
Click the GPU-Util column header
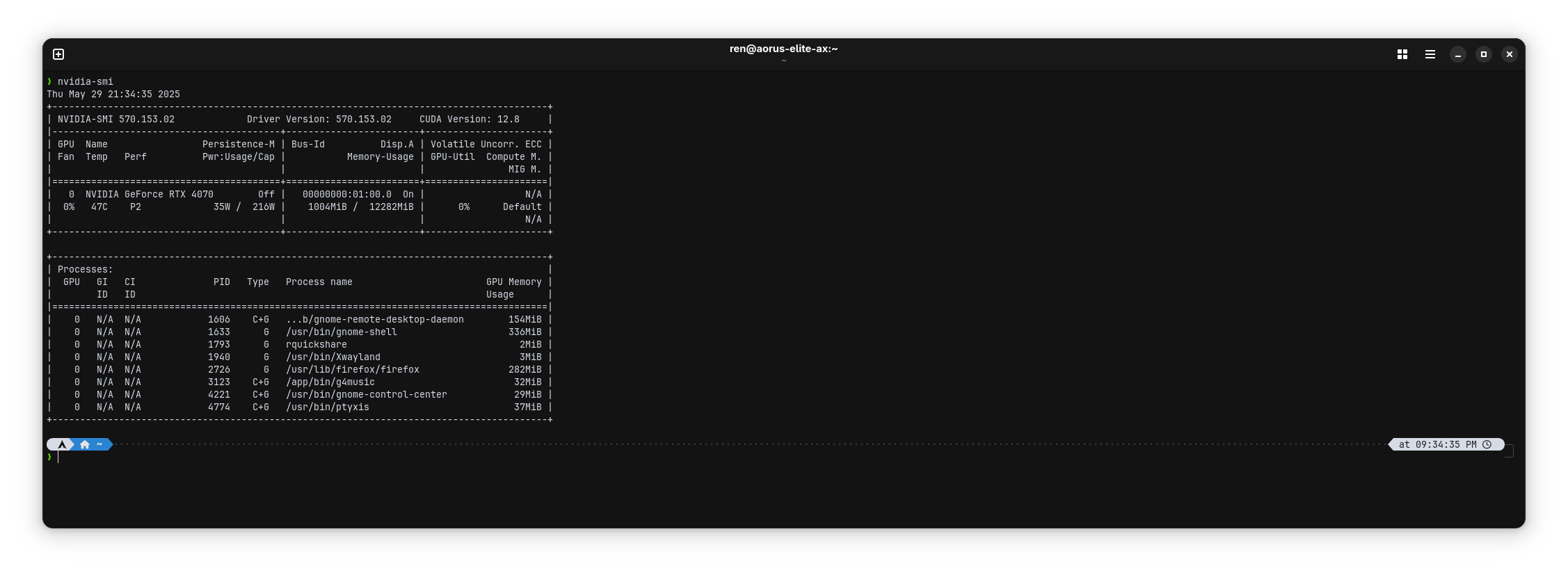[453, 156]
